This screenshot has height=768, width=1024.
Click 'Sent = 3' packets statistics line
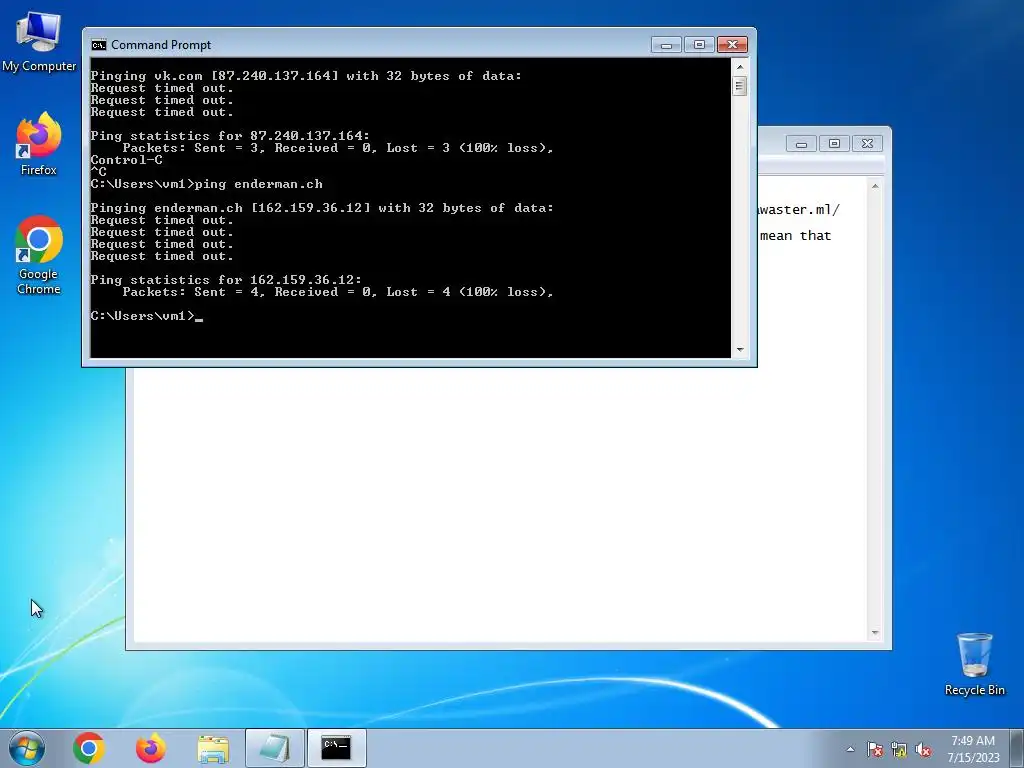click(x=338, y=148)
